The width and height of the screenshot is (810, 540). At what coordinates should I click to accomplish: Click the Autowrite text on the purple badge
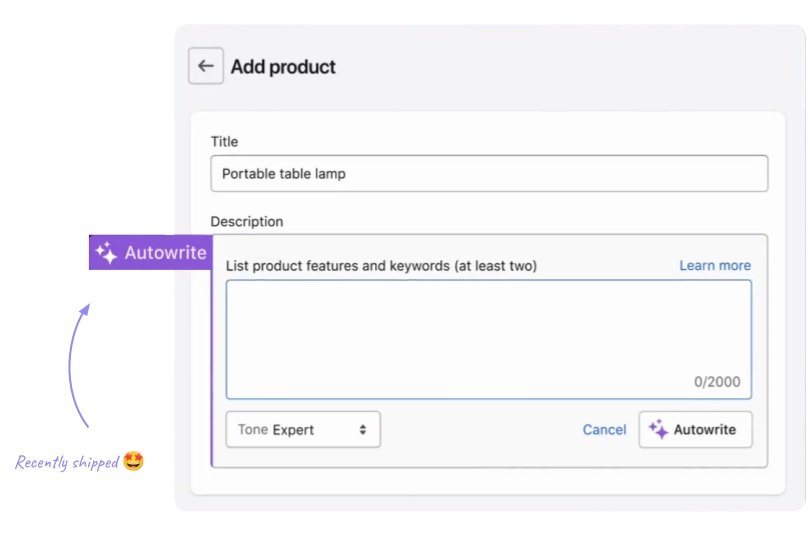pos(165,253)
